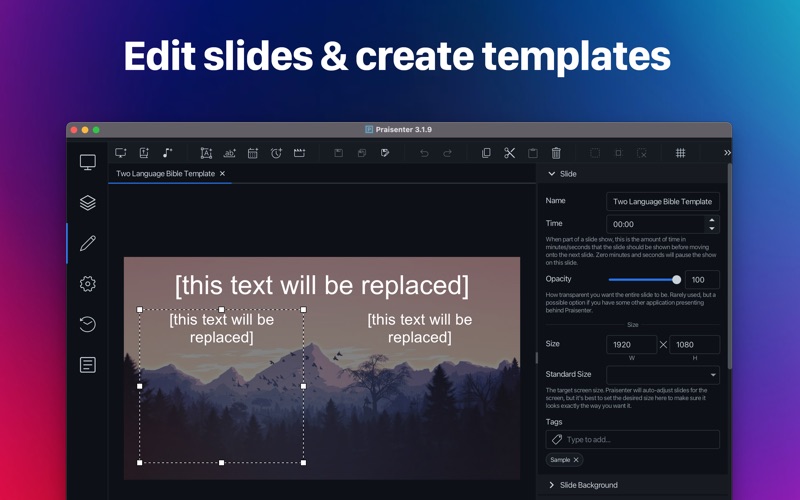
Task: Click the deselect dashed-square X icon
Action: 642,153
